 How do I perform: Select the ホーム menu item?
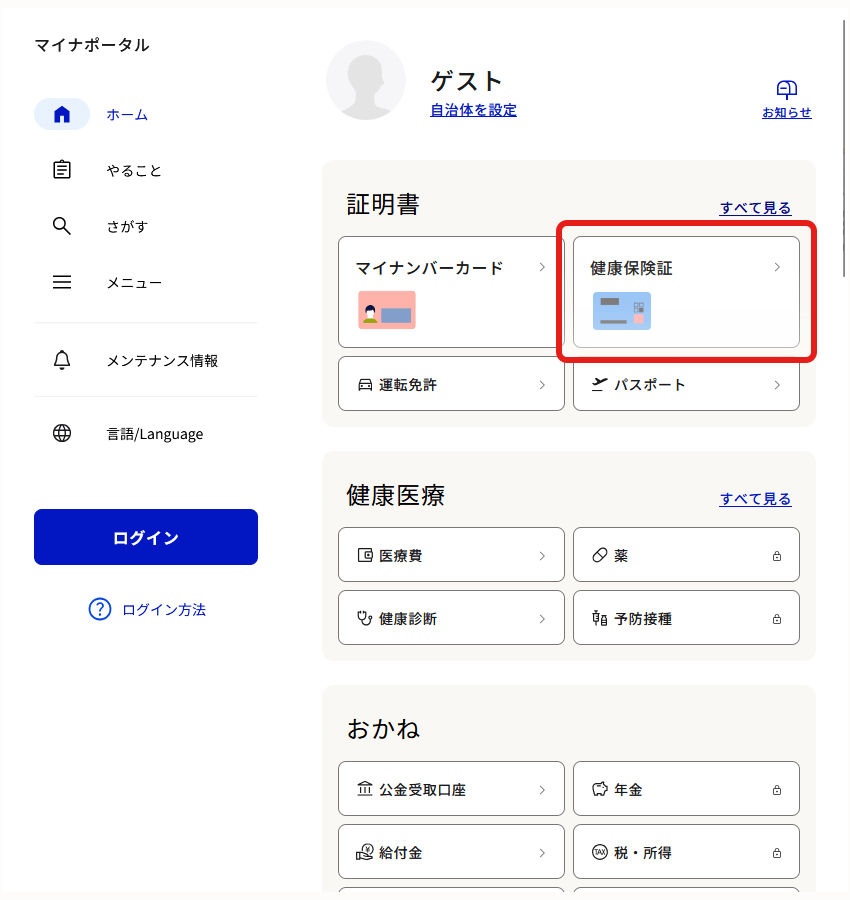coord(127,114)
